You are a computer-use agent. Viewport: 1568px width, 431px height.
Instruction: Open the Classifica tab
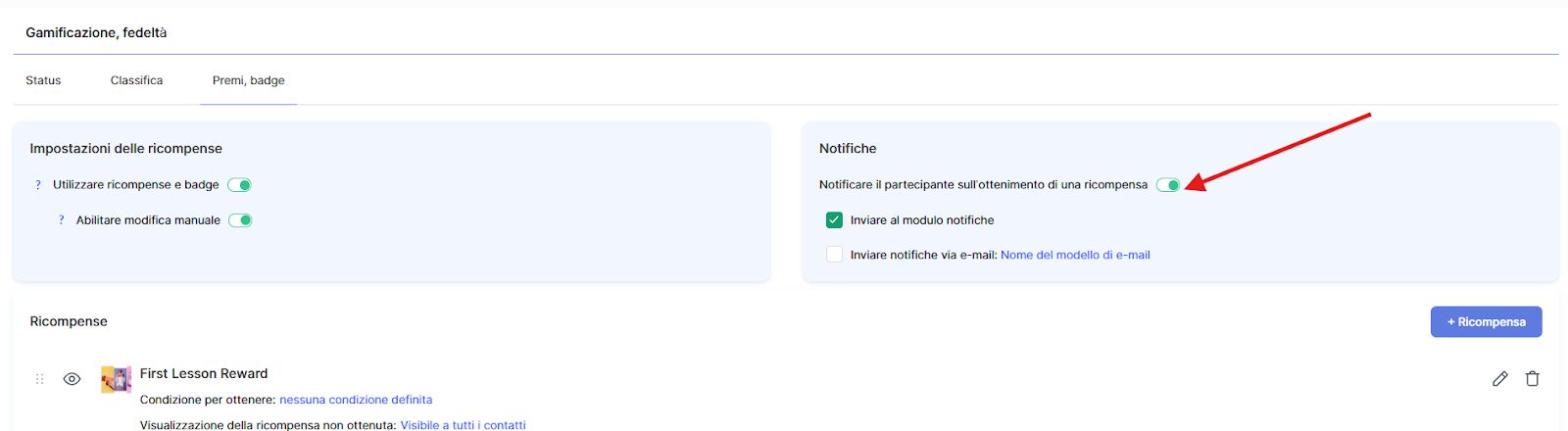(x=136, y=80)
